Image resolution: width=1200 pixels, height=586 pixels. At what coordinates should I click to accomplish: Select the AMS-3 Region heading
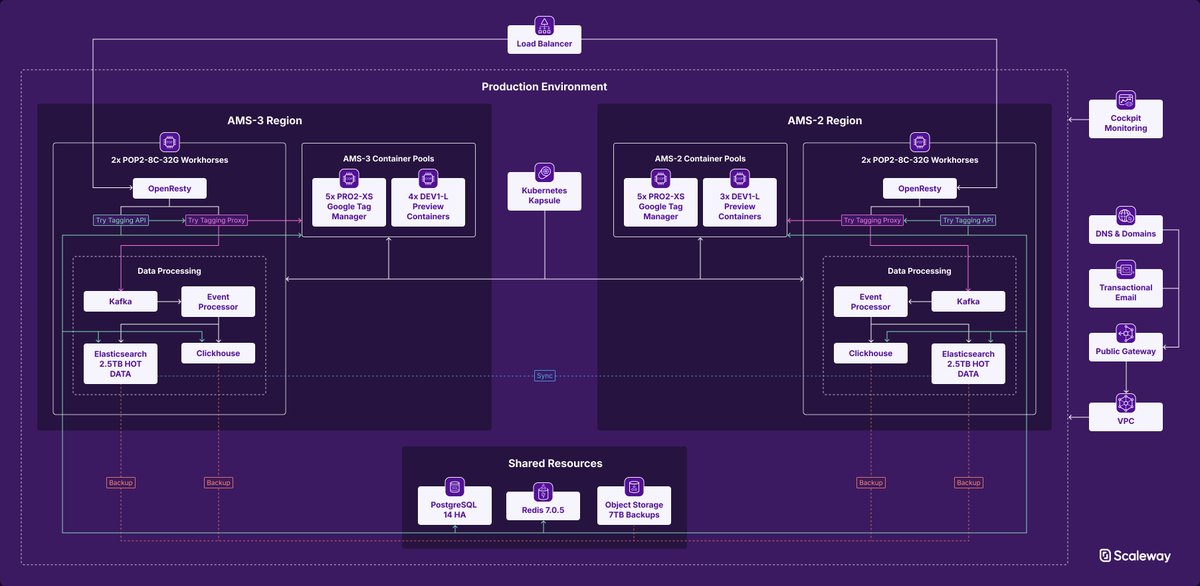coord(264,121)
